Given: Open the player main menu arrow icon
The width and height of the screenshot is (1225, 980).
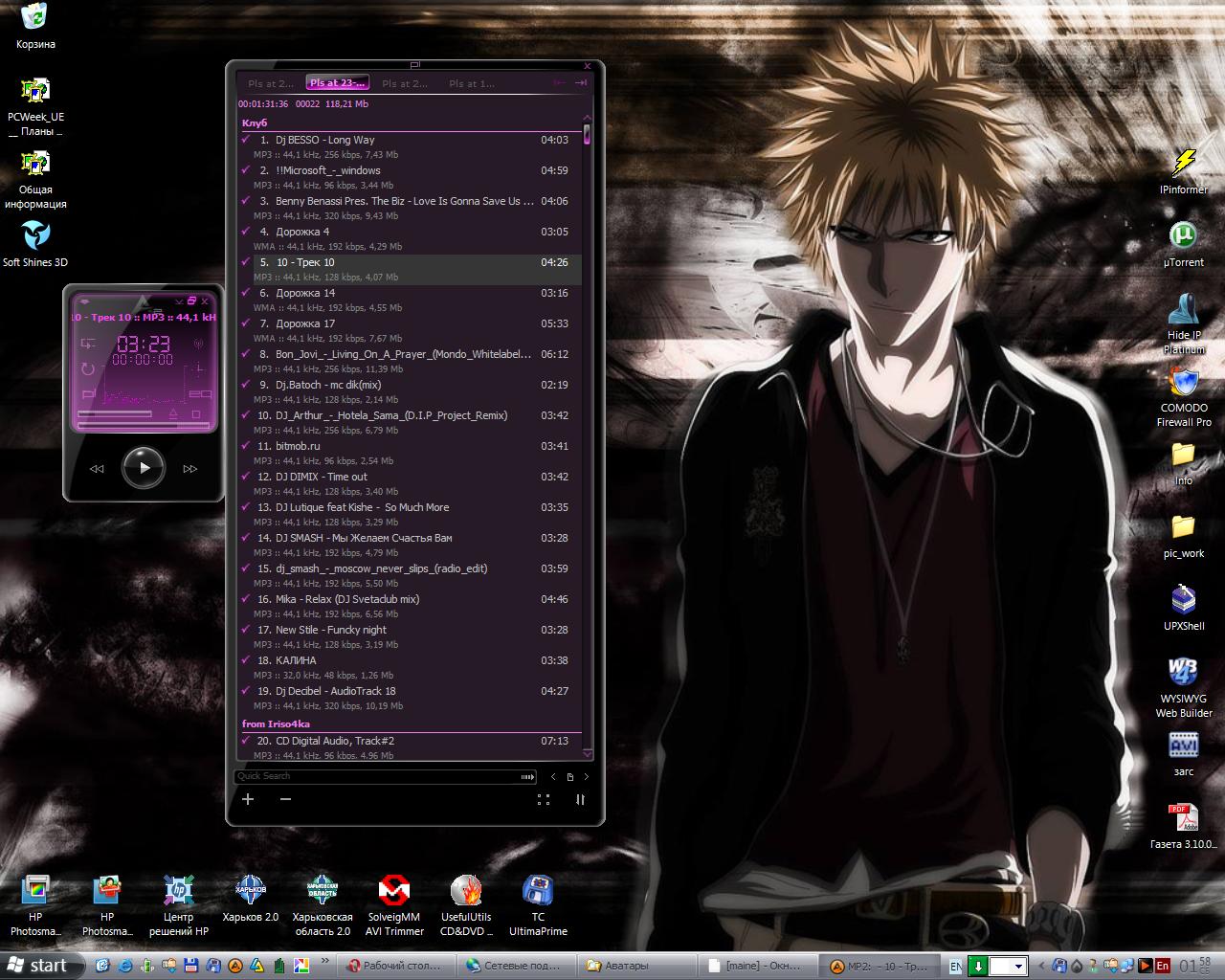Looking at the screenshot, I should pos(85,301).
